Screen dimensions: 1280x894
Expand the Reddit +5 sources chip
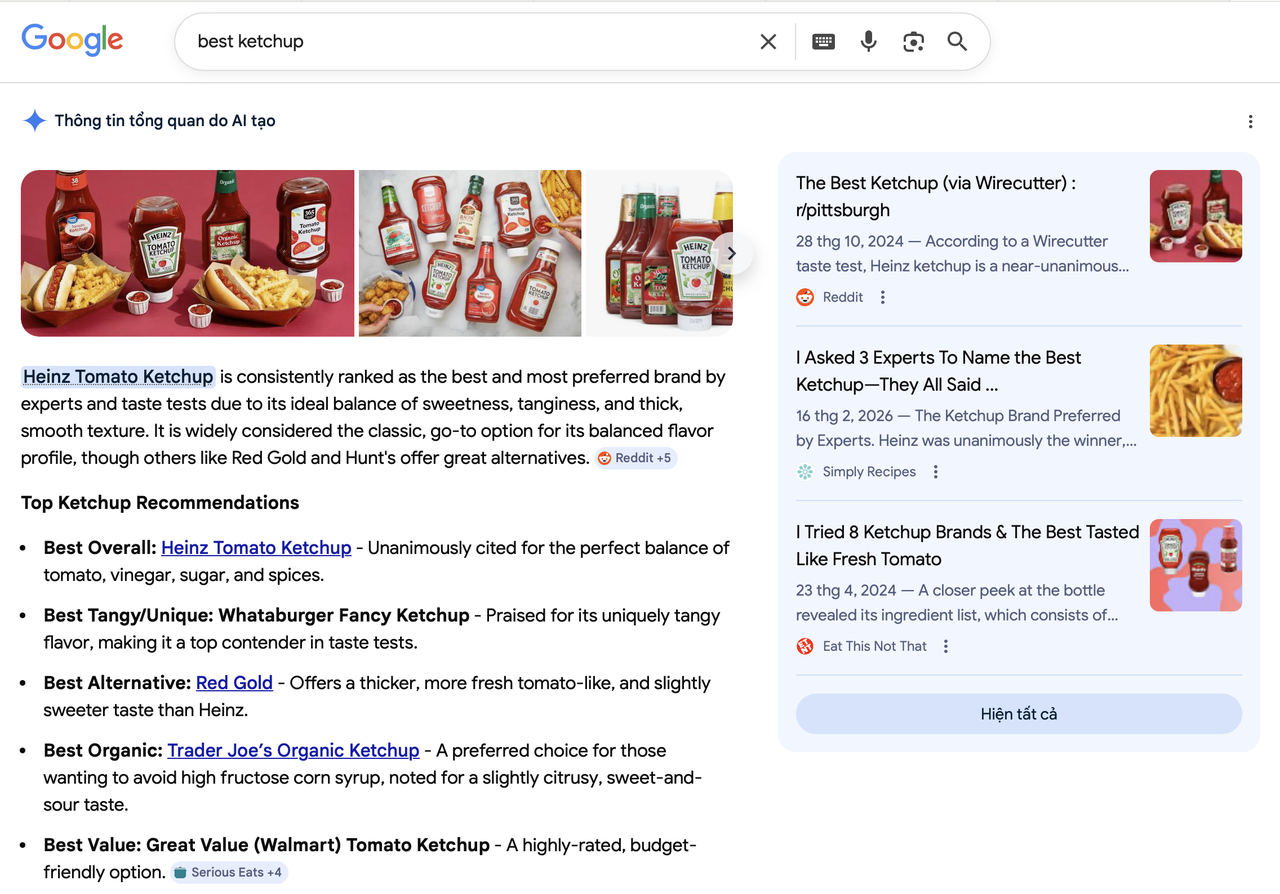click(x=637, y=458)
